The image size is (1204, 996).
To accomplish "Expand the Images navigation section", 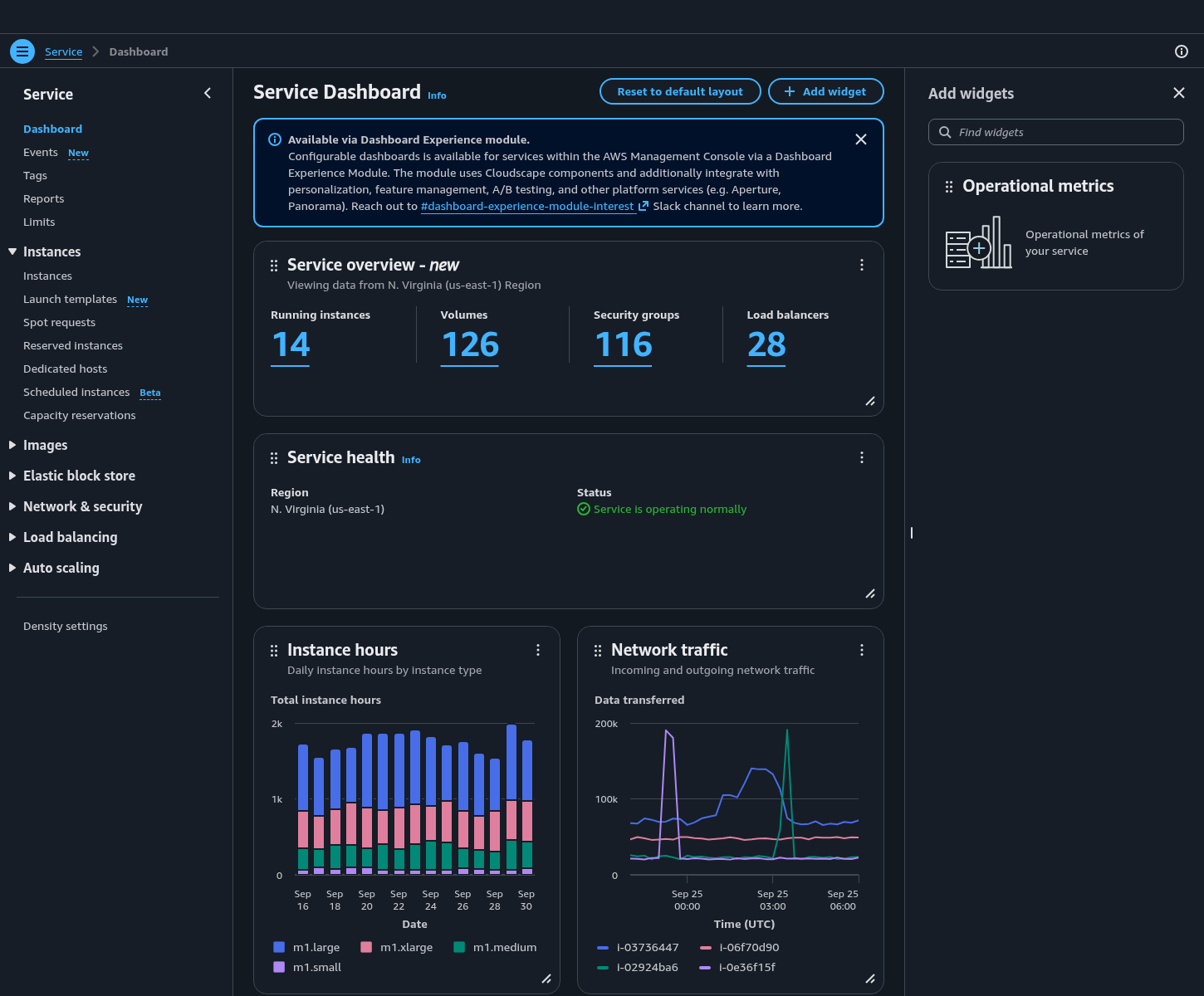I will 12,445.
